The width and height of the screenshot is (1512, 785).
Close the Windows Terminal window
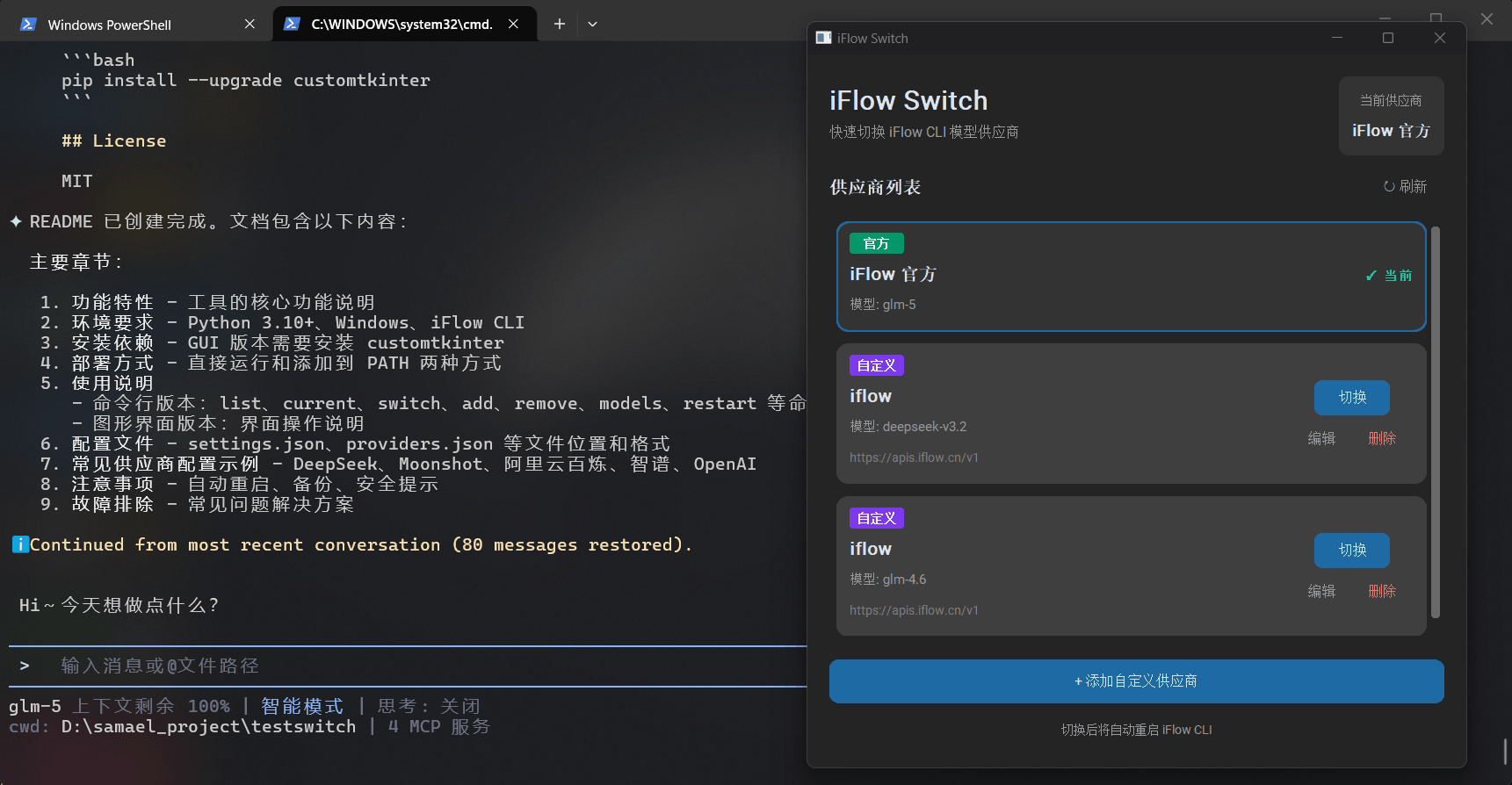coord(1487,18)
